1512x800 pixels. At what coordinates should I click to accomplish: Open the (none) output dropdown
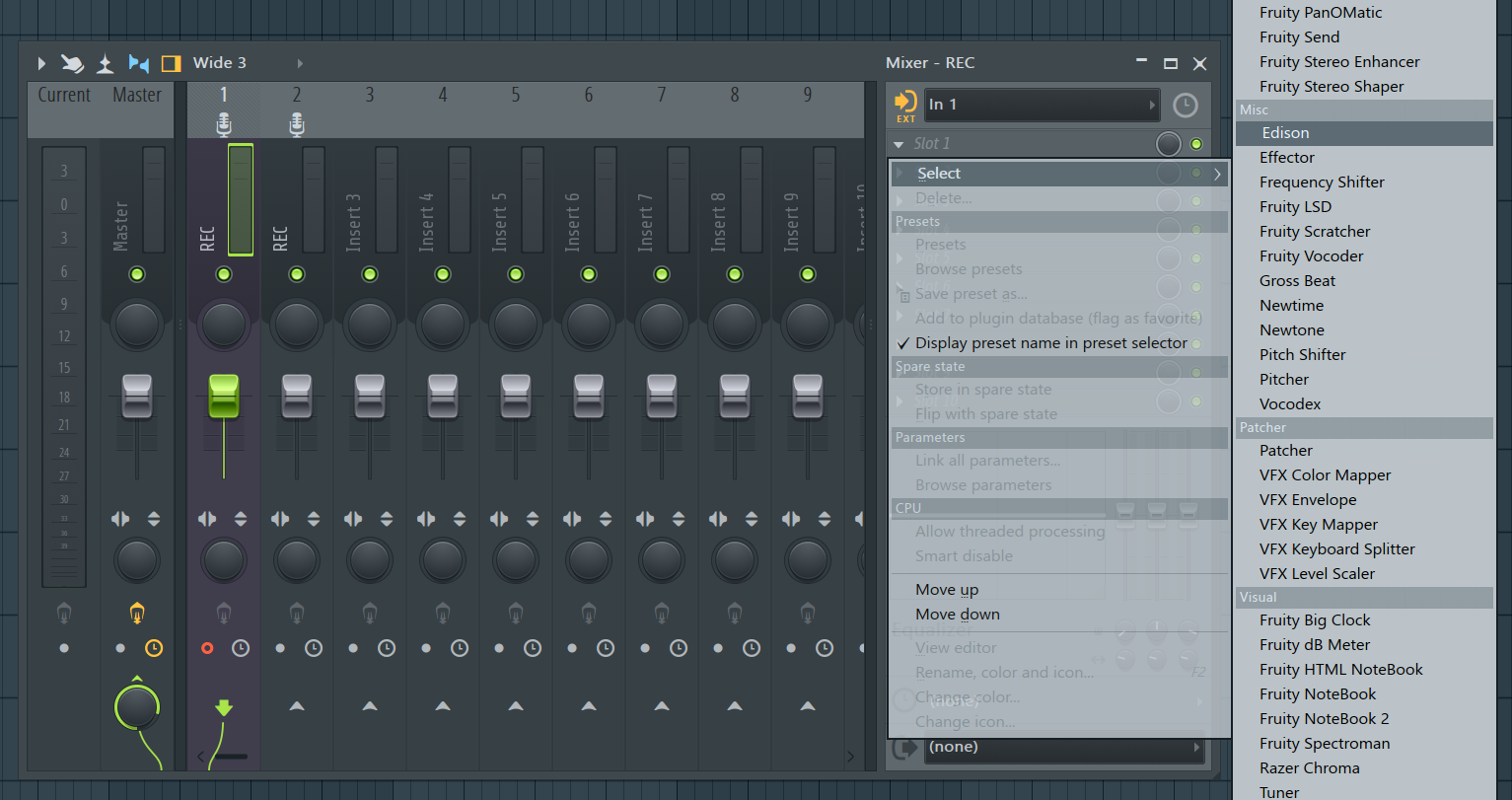point(1063,748)
